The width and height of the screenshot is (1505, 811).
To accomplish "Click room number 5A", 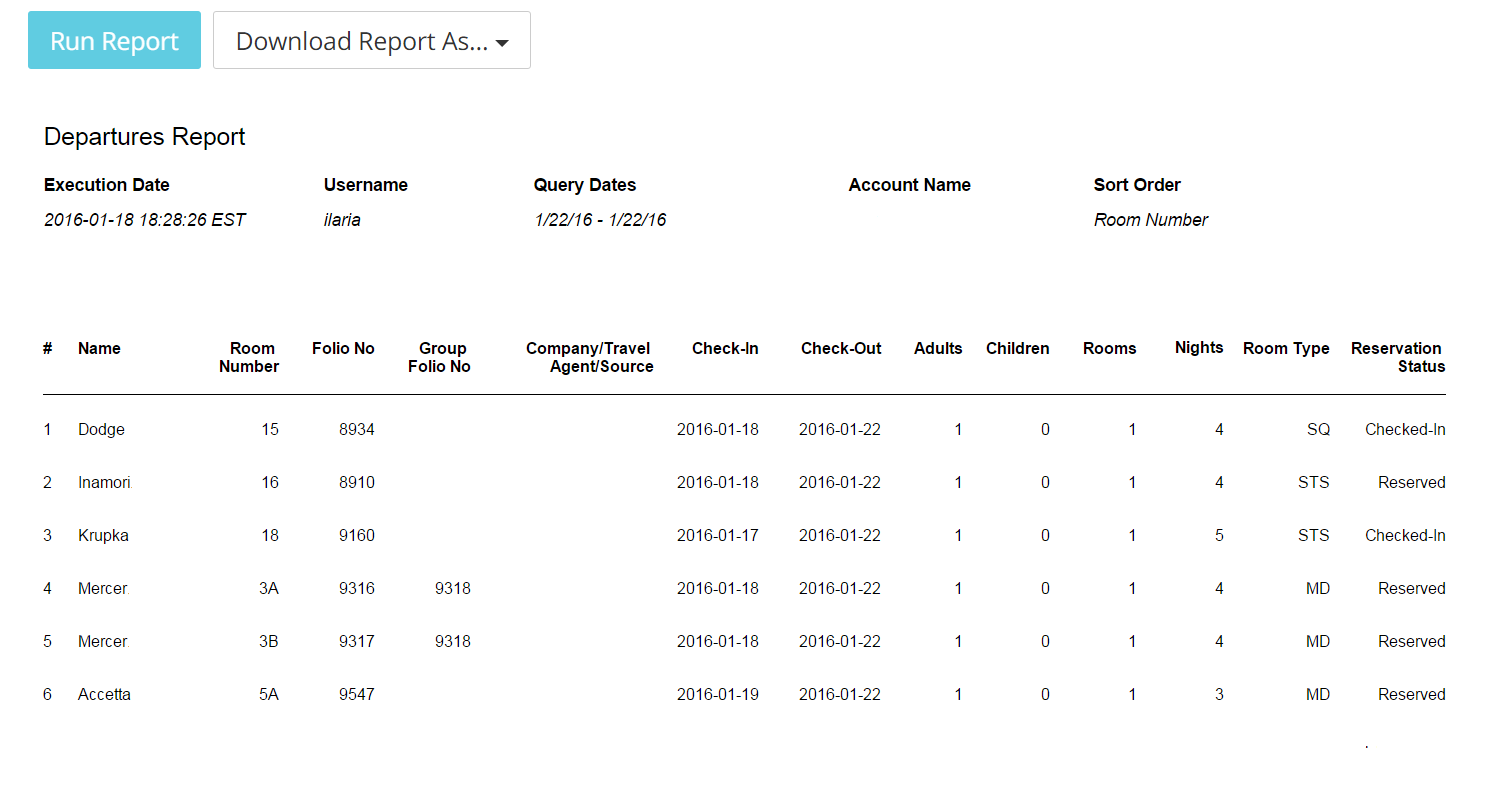I will coord(269,695).
